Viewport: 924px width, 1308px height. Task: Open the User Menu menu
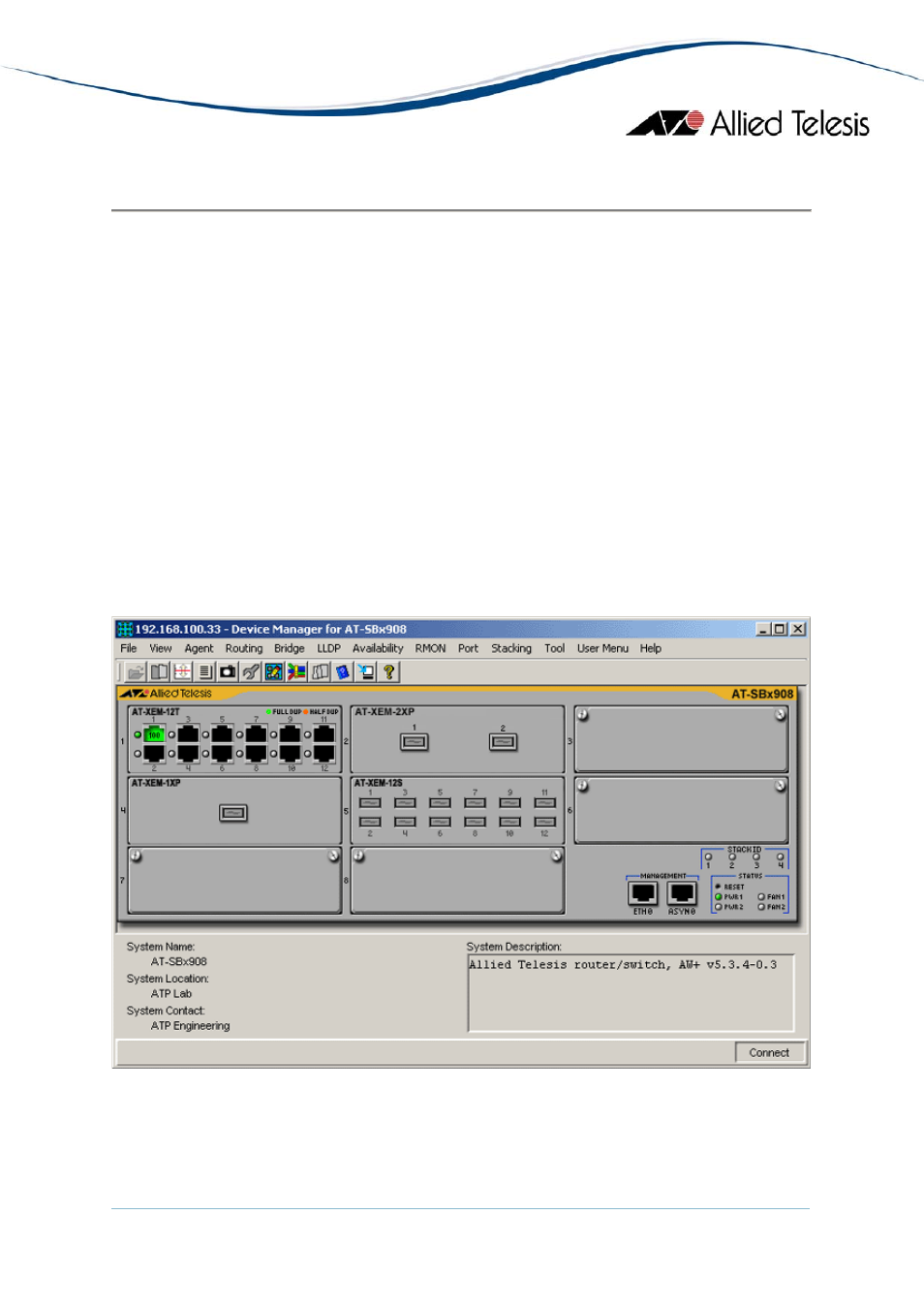pyautogui.click(x=602, y=648)
